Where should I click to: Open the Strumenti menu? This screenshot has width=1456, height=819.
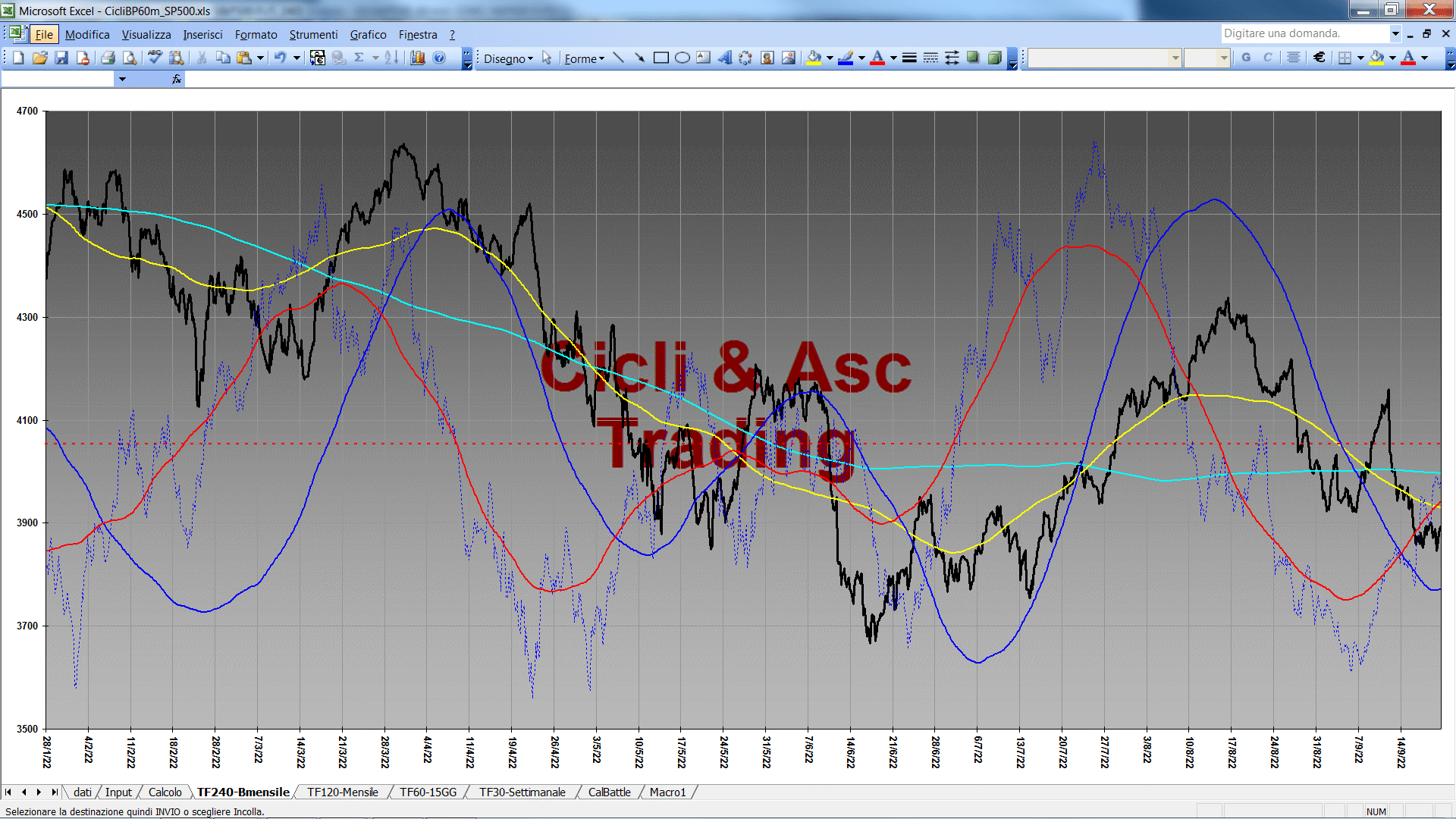tap(313, 35)
